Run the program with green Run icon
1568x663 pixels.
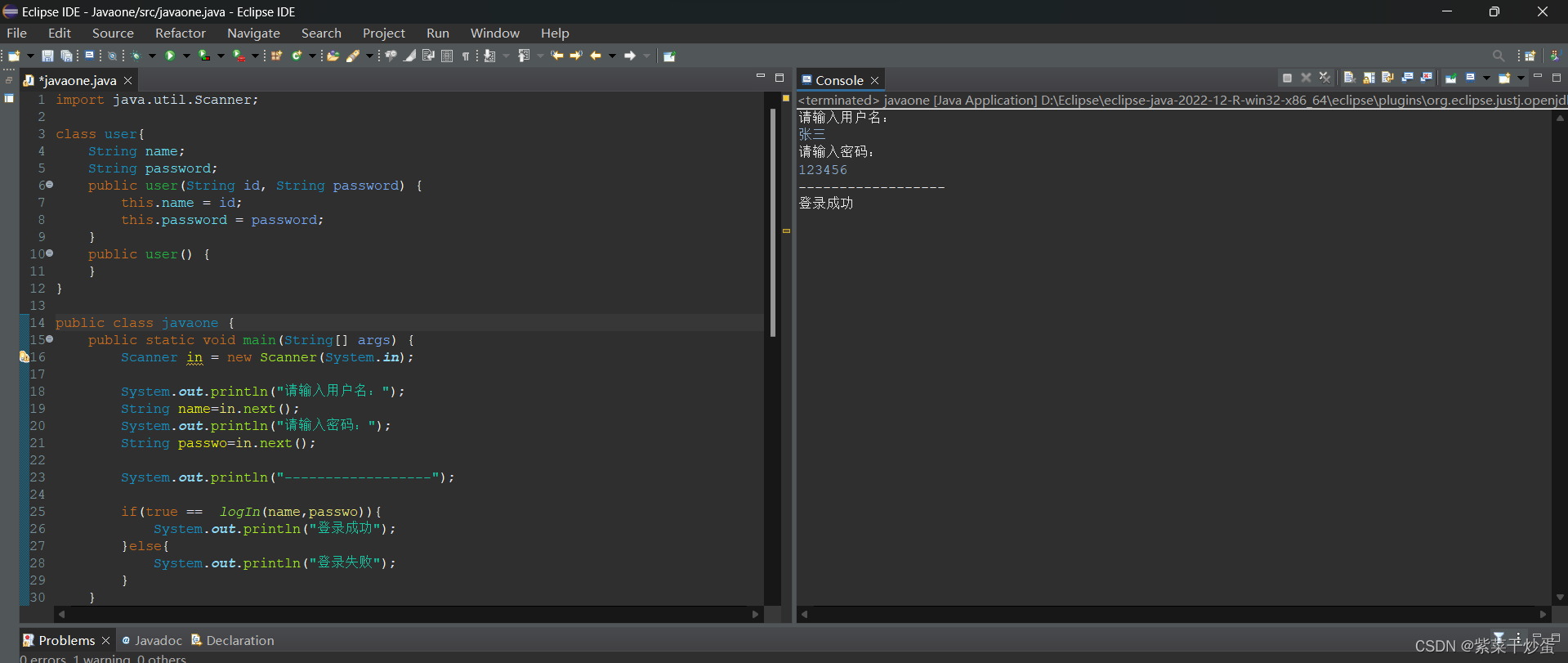170,56
